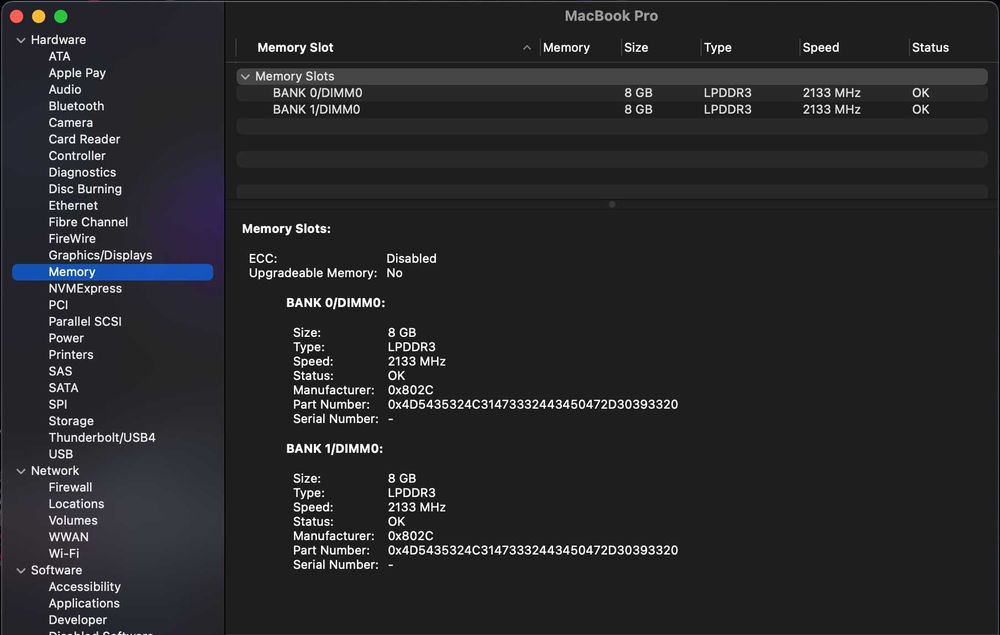Select SATA in the sidebar
The height and width of the screenshot is (635, 1000).
pos(64,388)
